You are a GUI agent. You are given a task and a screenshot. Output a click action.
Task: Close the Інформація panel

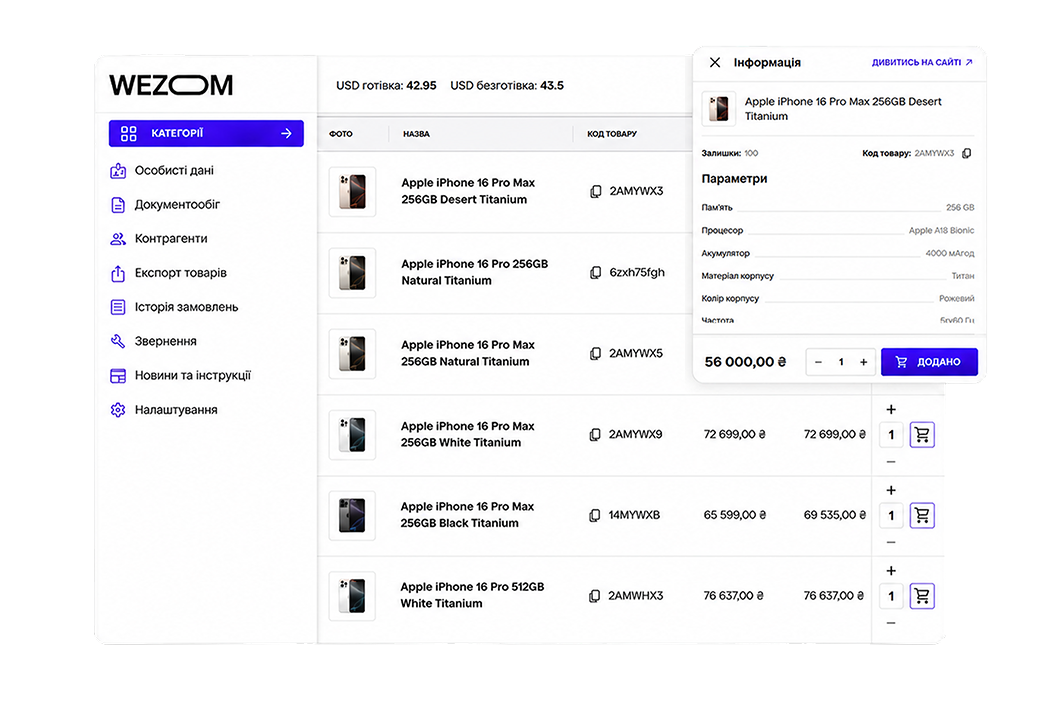coord(715,62)
